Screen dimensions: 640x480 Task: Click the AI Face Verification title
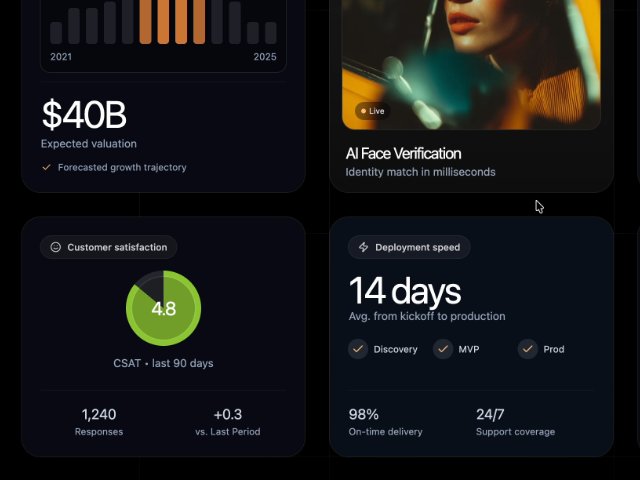403,153
